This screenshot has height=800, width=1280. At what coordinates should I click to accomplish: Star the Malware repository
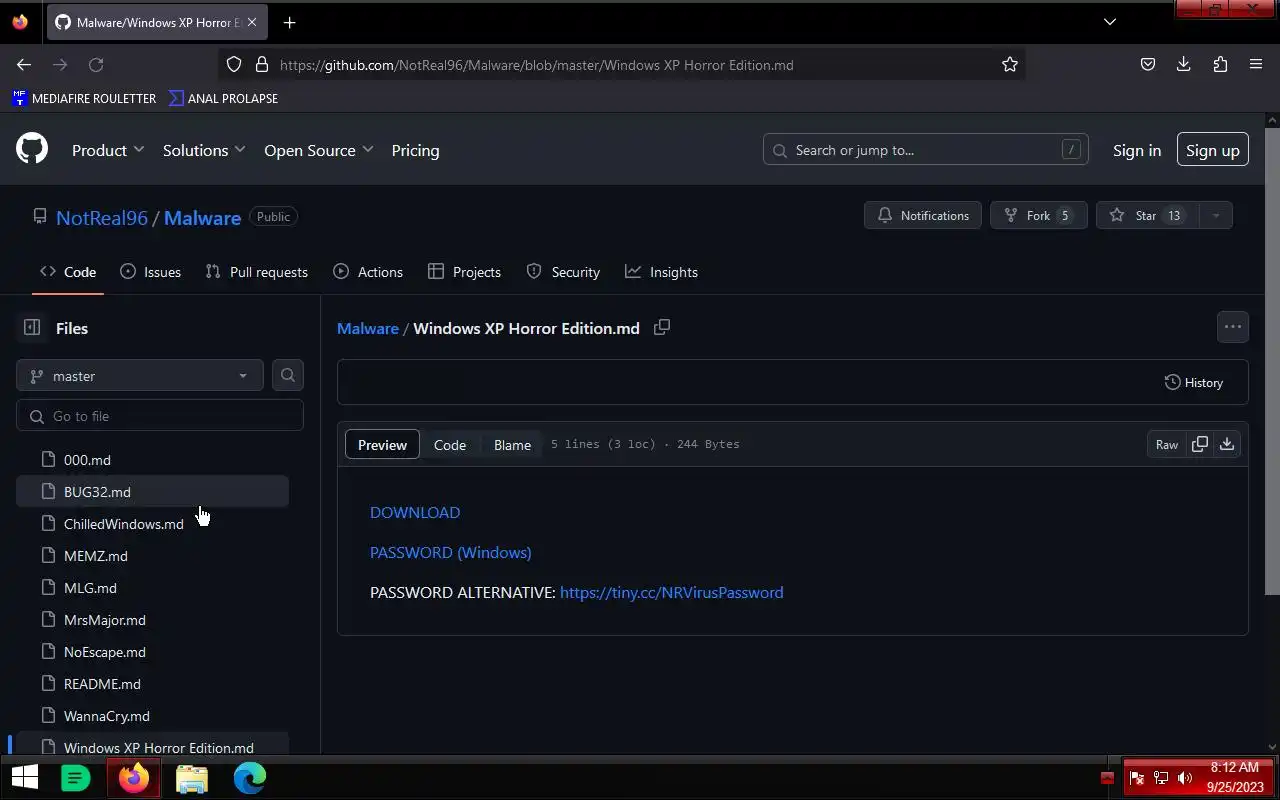point(1148,215)
